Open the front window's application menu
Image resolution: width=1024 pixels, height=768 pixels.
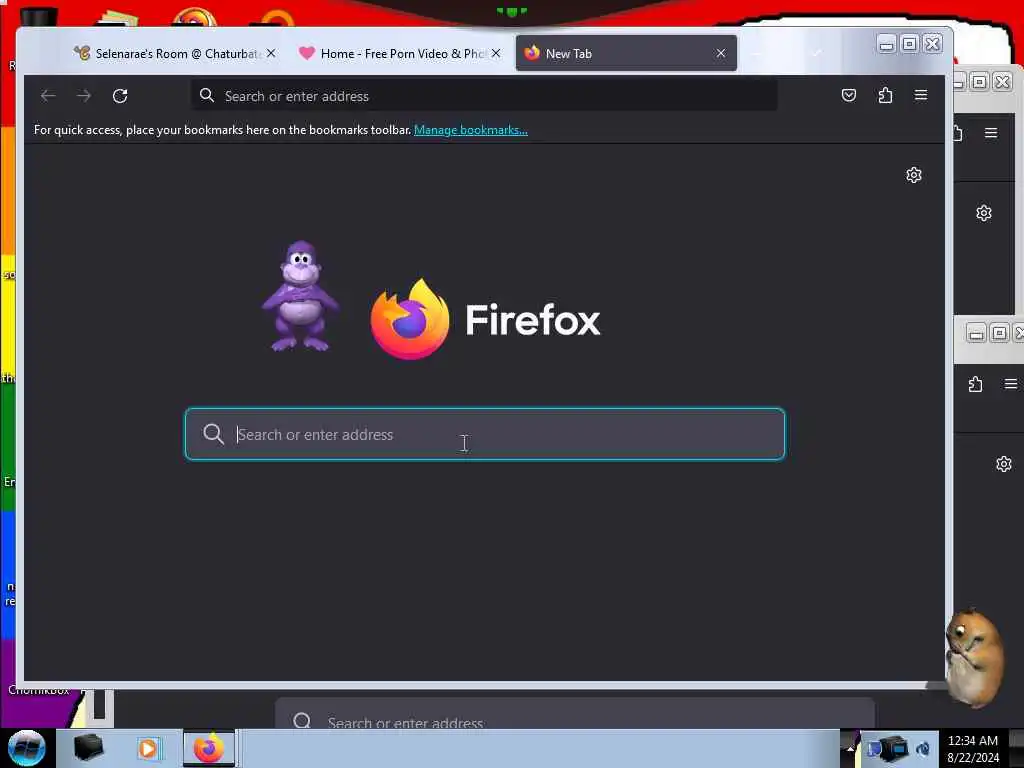[x=921, y=95]
